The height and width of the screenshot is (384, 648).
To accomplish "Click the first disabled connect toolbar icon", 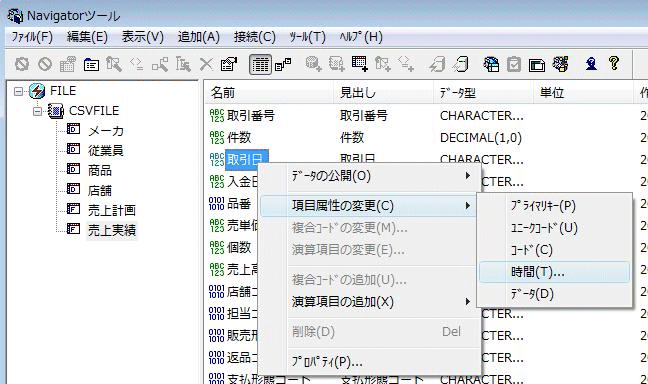I will 22,64.
